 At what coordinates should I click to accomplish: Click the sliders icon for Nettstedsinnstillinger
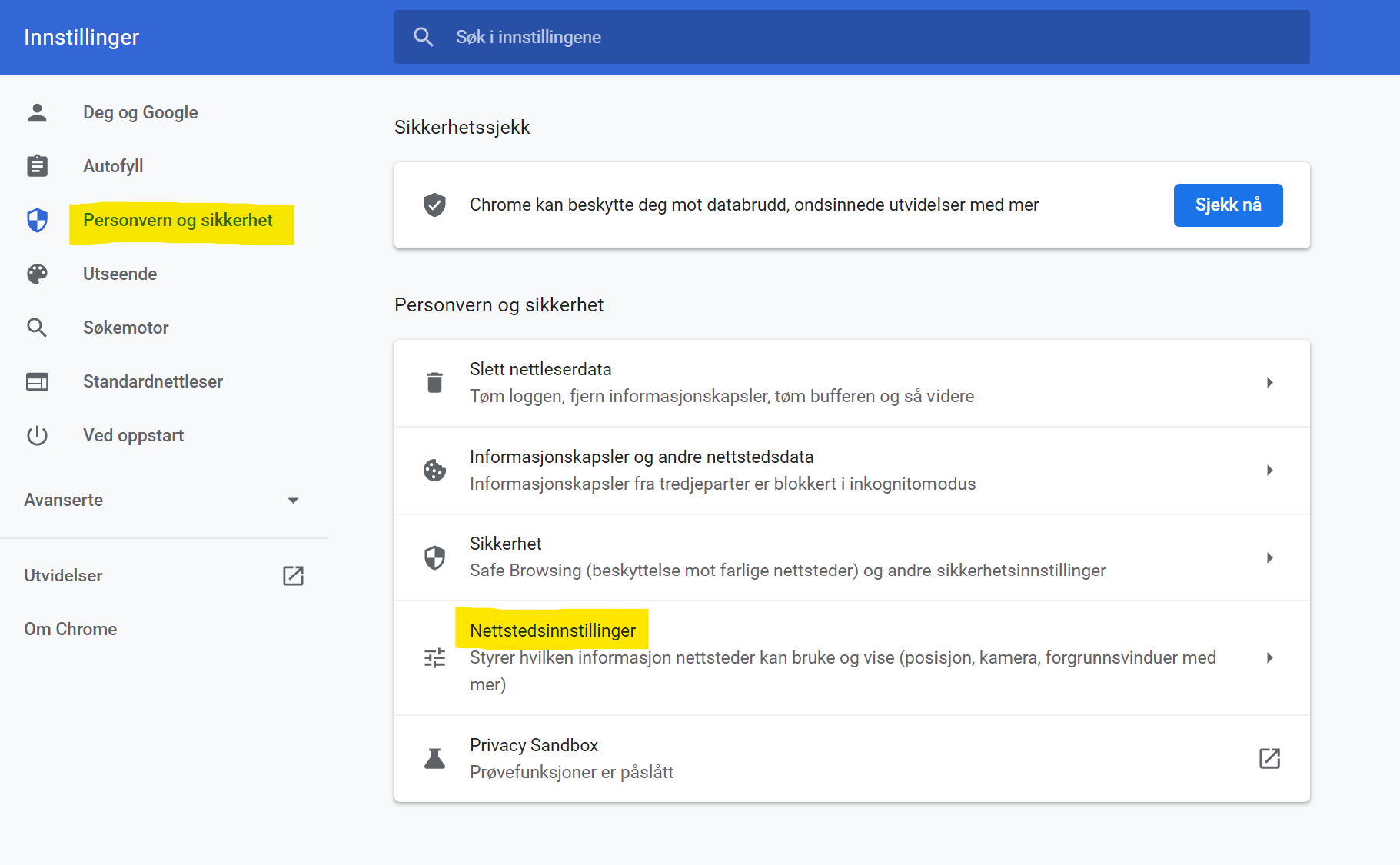(x=434, y=657)
